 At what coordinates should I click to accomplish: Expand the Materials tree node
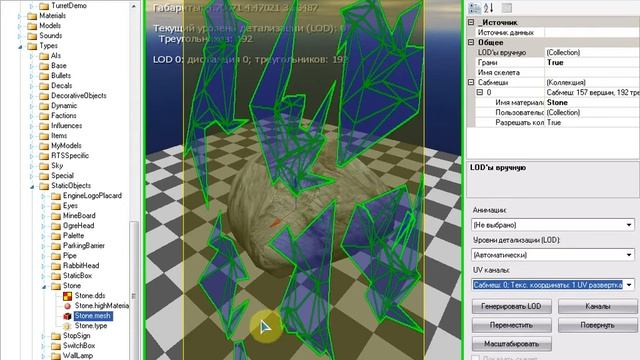click(20, 16)
